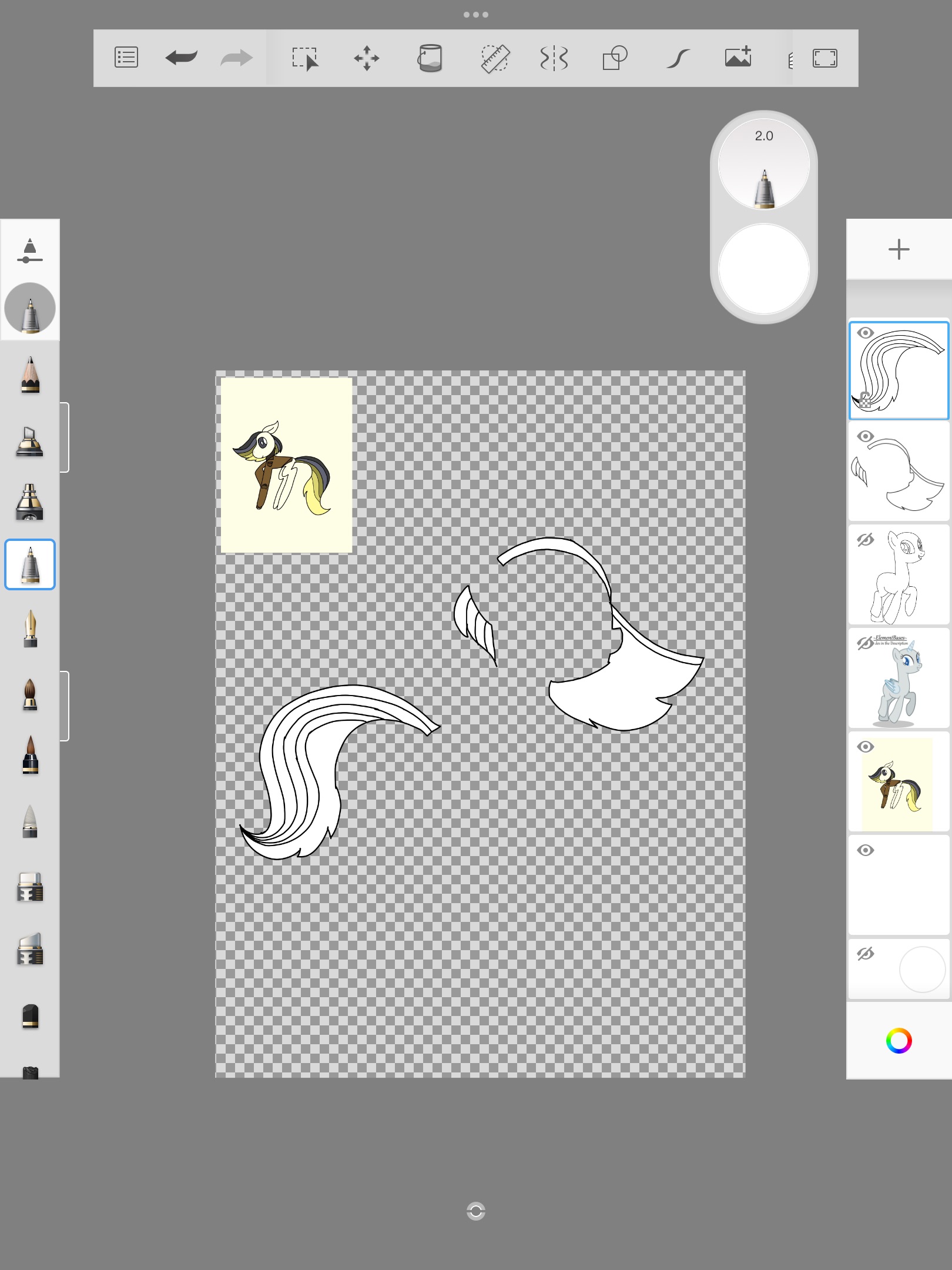Viewport: 952px width, 1270px height.
Task: Select the ElementBases blue pony layer
Action: [899, 679]
